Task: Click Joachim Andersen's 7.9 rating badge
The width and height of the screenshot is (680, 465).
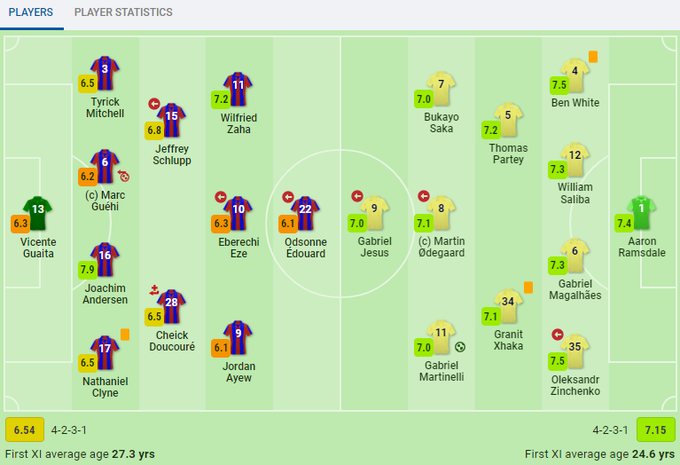Action: pyautogui.click(x=86, y=269)
